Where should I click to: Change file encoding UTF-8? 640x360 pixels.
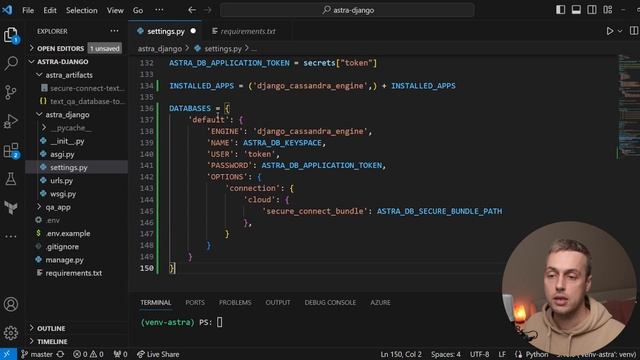(x=480, y=354)
